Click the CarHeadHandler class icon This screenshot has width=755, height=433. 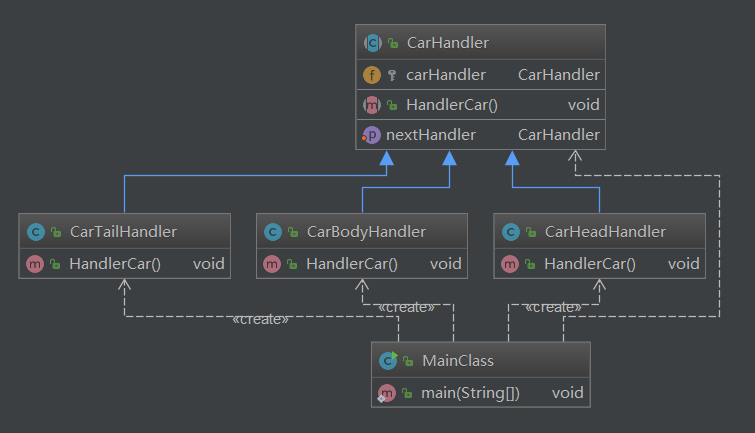(x=510, y=232)
